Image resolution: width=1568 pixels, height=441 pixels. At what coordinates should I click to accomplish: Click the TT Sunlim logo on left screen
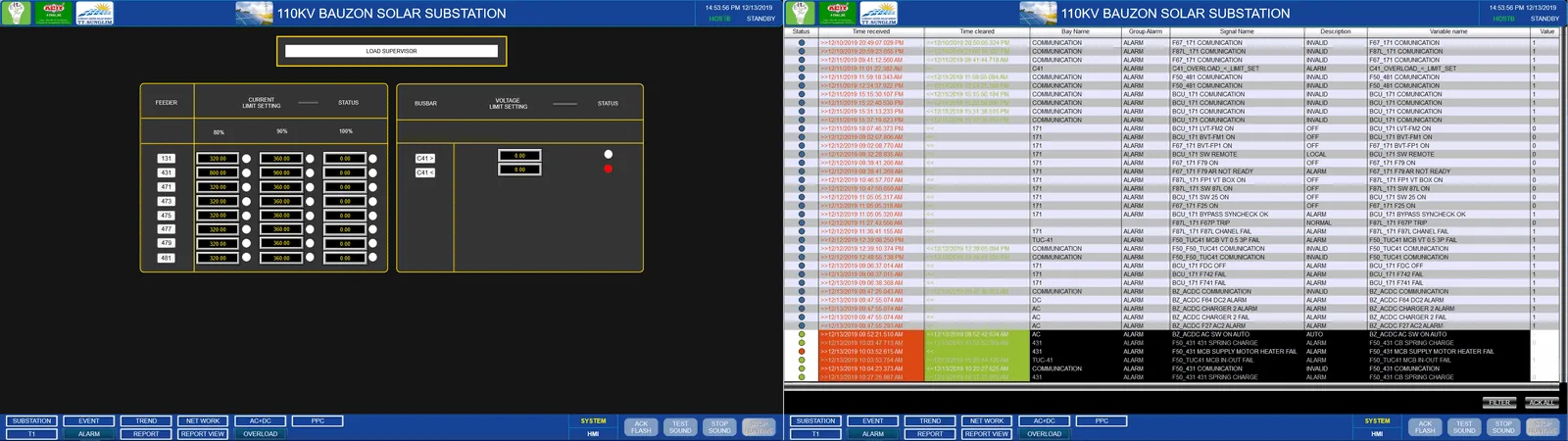[95, 13]
